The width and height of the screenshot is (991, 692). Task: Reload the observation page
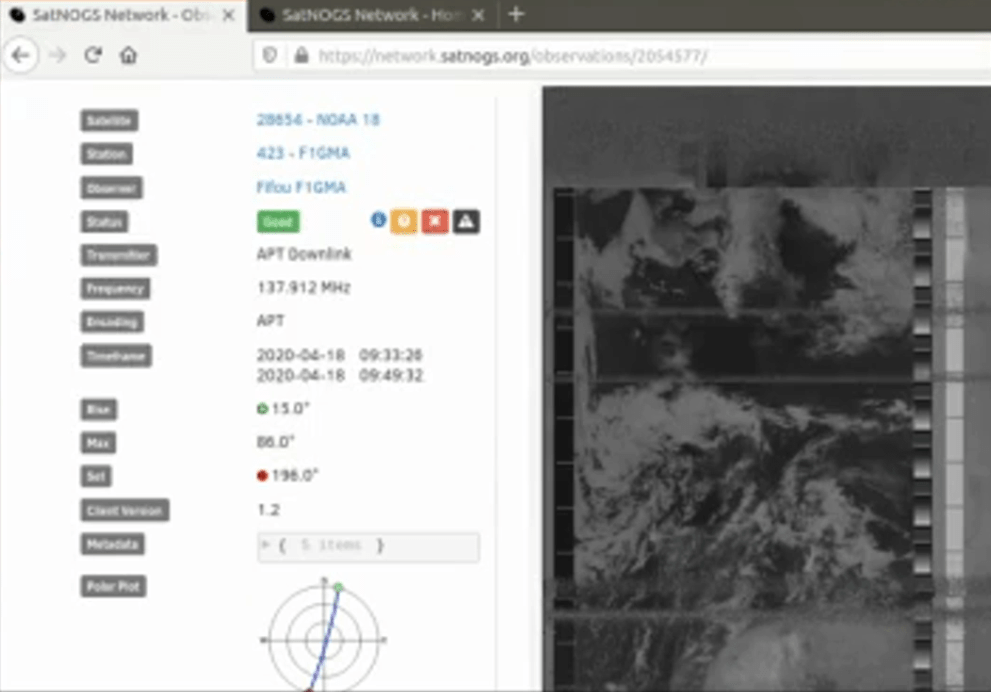coord(93,56)
